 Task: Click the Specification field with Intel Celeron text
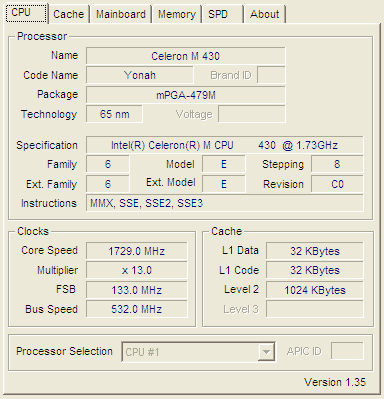tap(225, 145)
